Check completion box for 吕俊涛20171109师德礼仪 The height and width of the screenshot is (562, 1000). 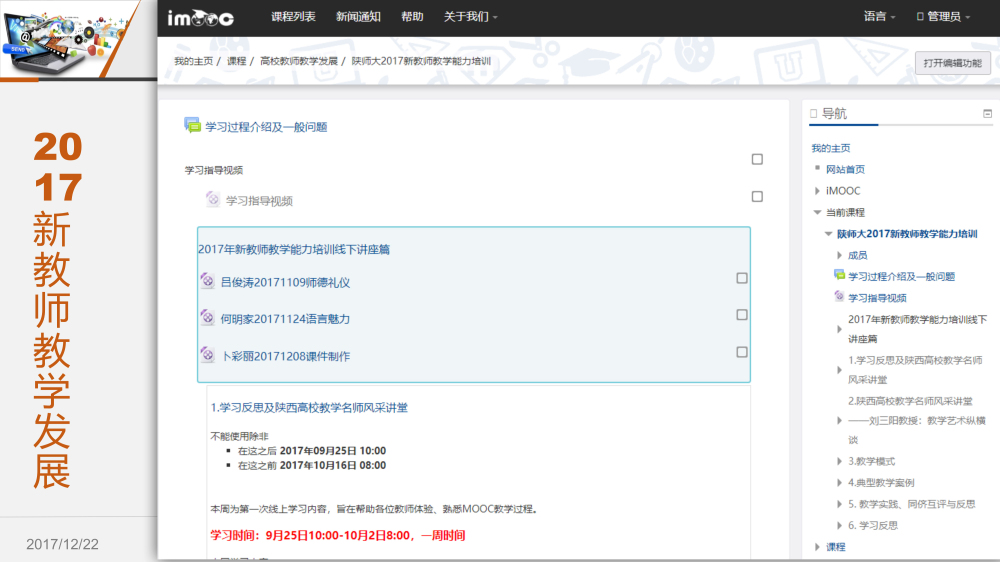742,278
